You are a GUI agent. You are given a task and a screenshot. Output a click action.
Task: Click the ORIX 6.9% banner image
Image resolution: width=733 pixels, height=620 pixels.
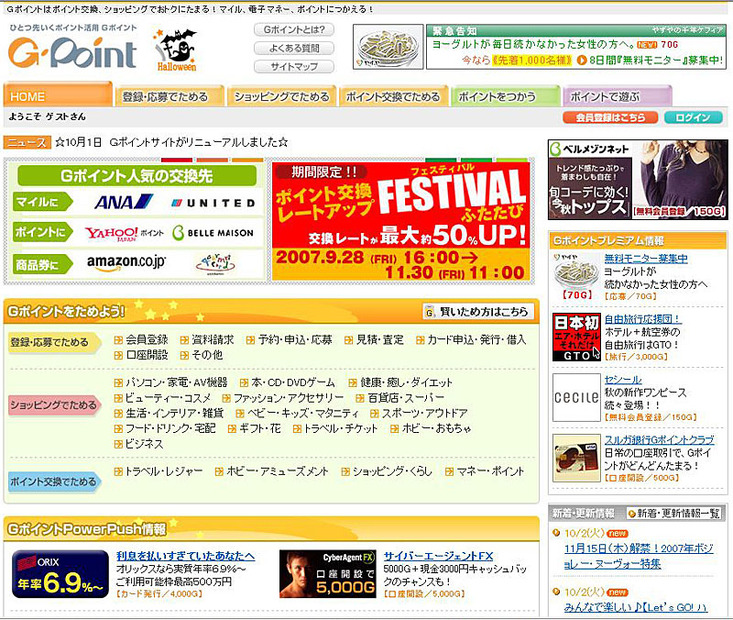click(x=60, y=574)
